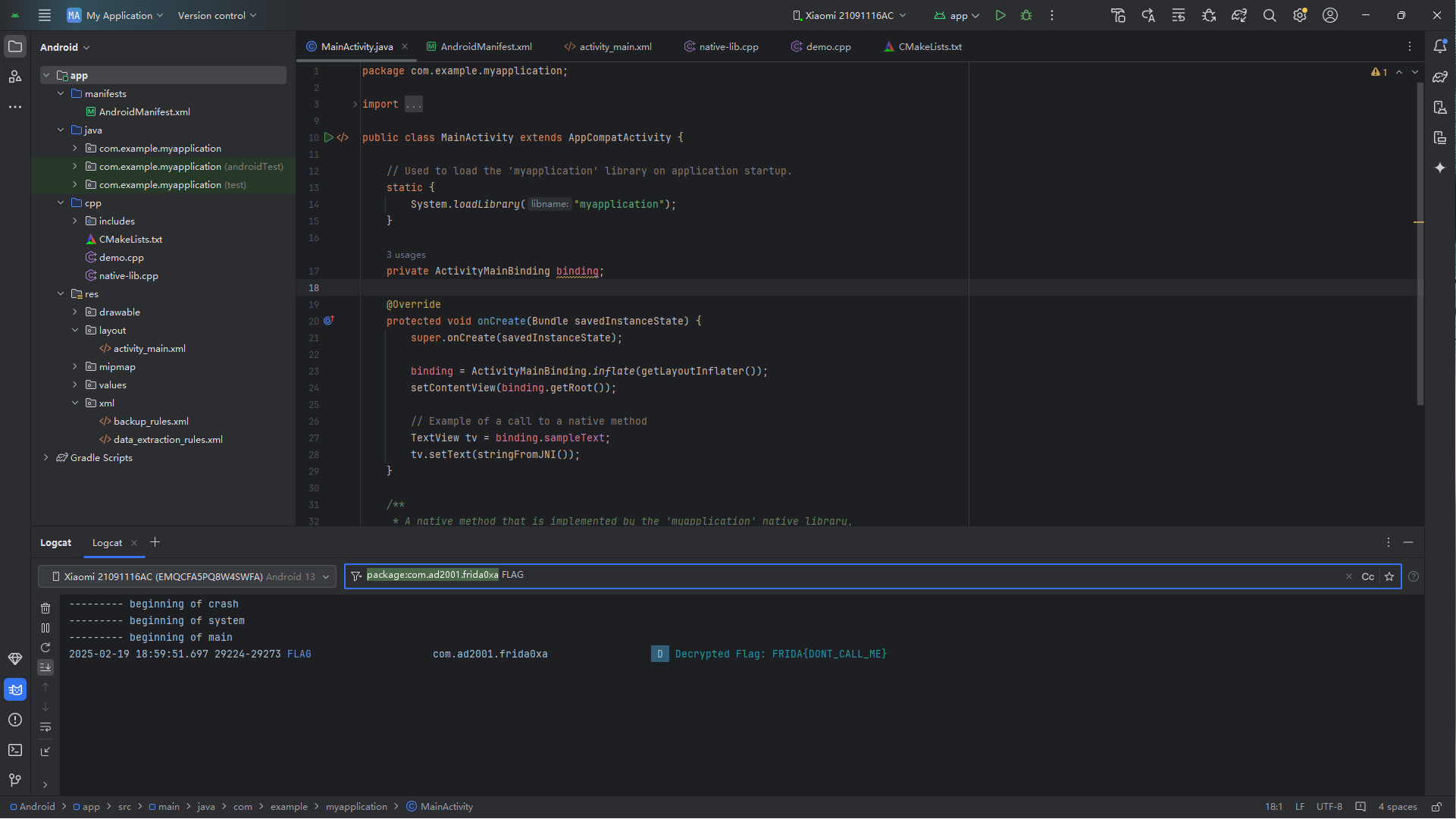Open the Logcat tool window icon
Image resolution: width=1456 pixels, height=819 pixels.
(x=15, y=689)
